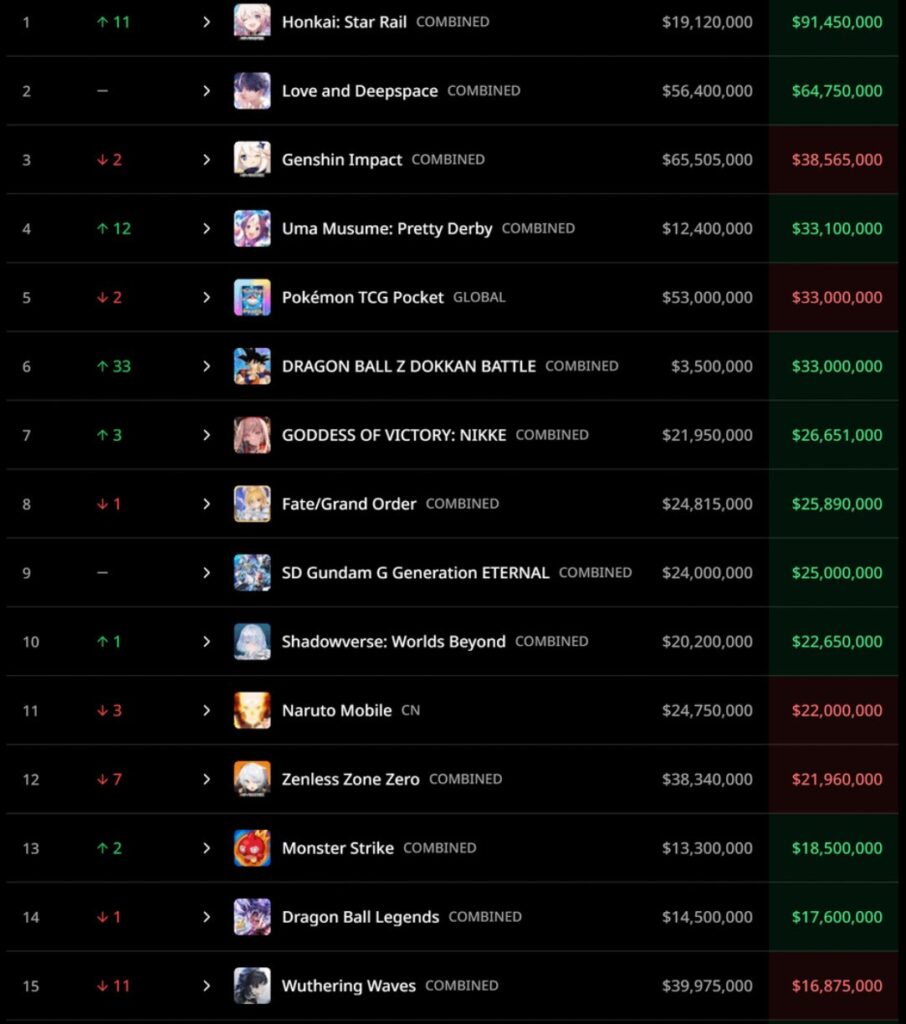The height and width of the screenshot is (1024, 906).
Task: Click the Monster Strike app icon
Action: [252, 848]
